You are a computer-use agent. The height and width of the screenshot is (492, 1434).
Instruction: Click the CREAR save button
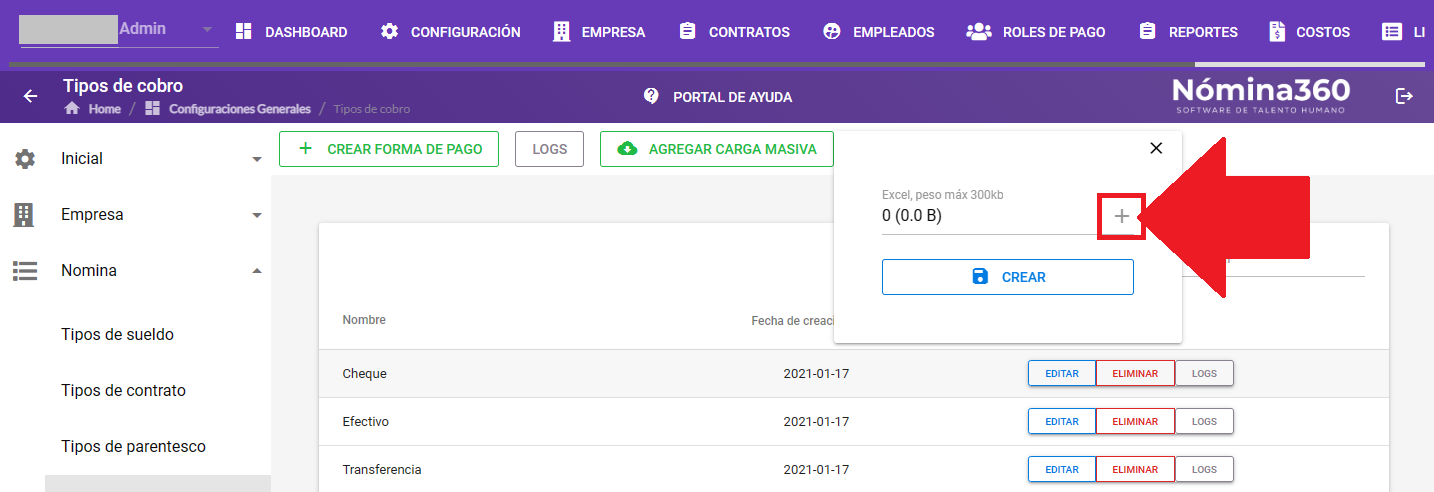pos(1008,277)
